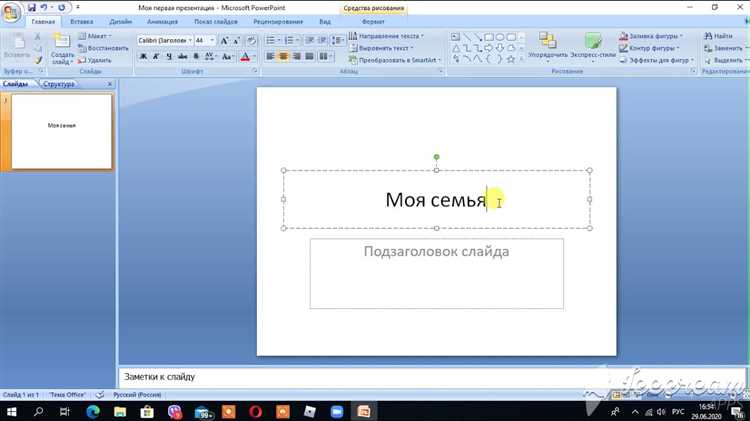Decrease font size with the small A
Image resolution: width=750 pixels, height=421 pixels.
click(236, 41)
